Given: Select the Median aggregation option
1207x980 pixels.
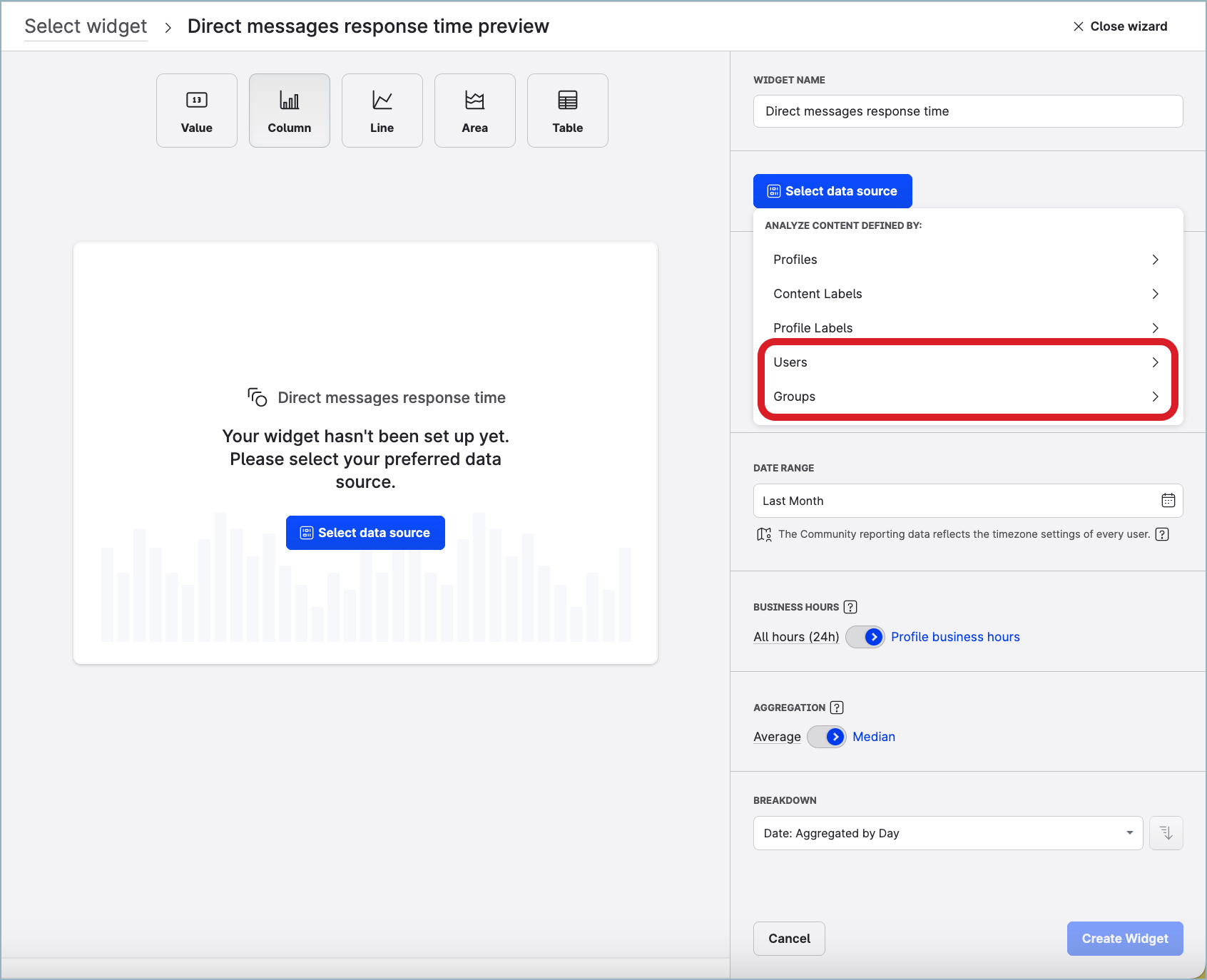Looking at the screenshot, I should [874, 737].
